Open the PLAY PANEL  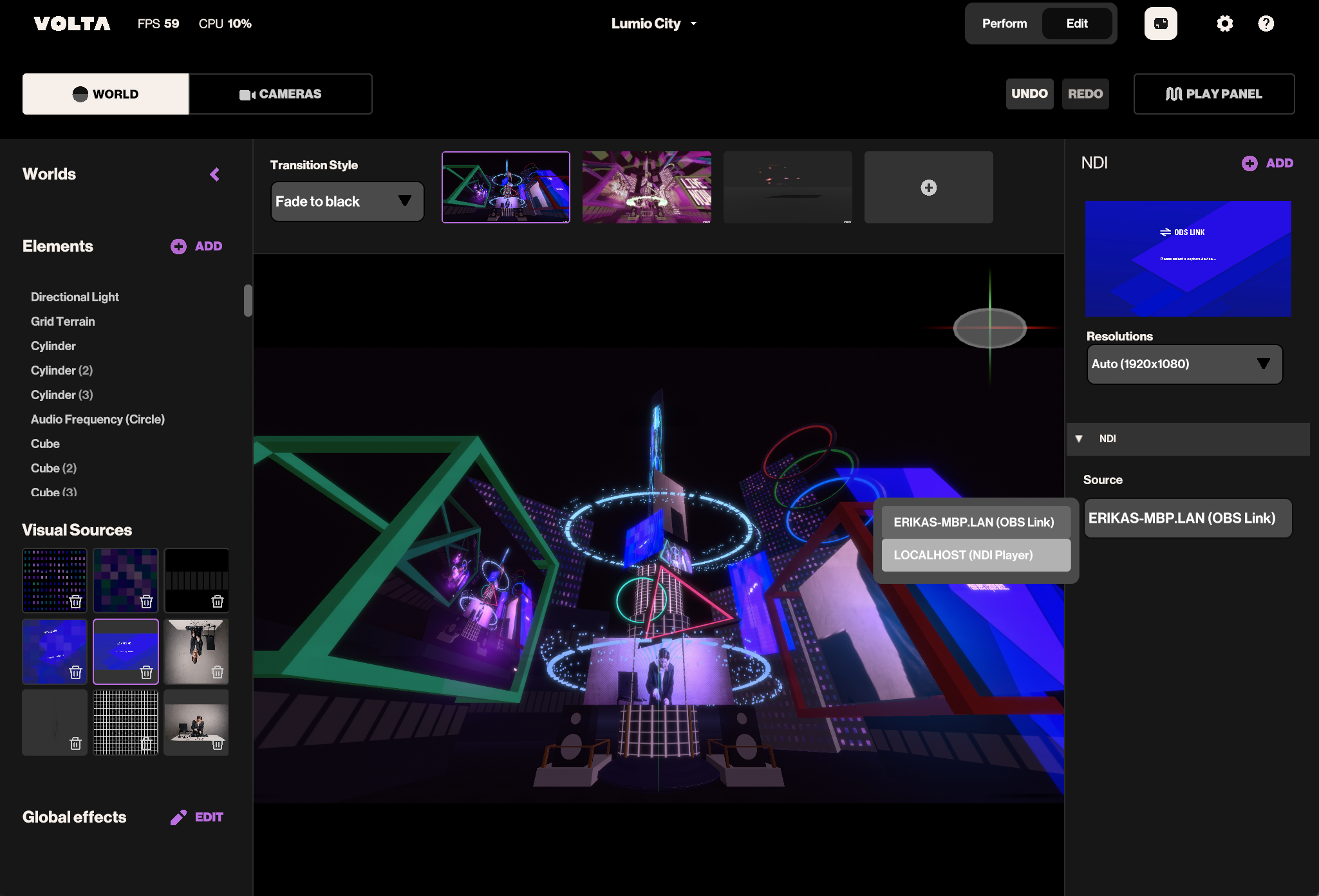click(x=1213, y=94)
